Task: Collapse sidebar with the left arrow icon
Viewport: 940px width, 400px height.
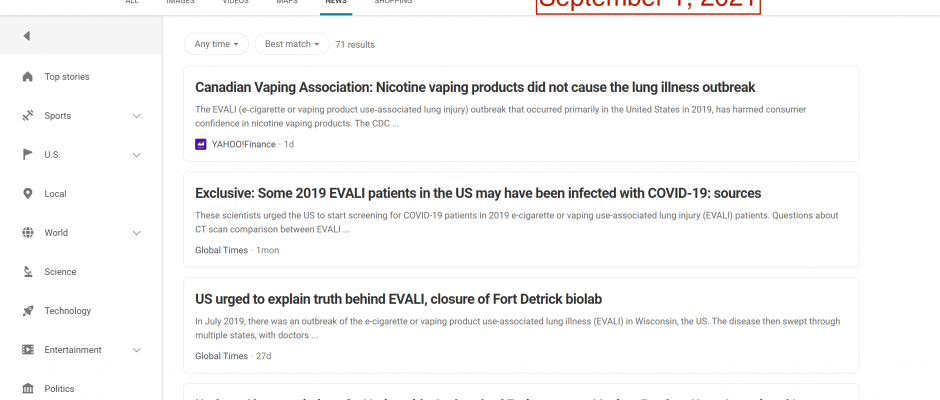Action: 26,36
